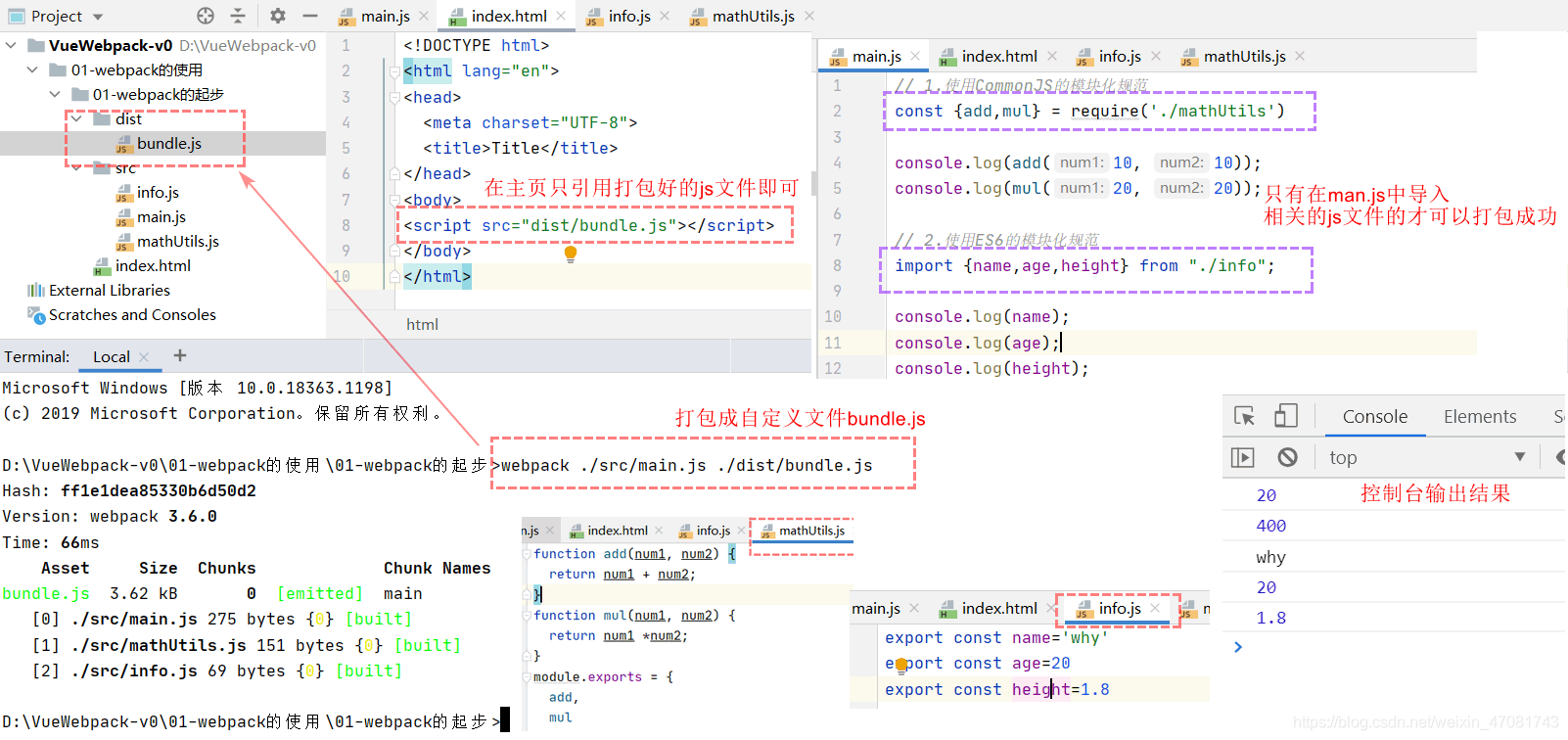Close the active info.js tab showing export const
1568x740 pixels.
(1156, 608)
